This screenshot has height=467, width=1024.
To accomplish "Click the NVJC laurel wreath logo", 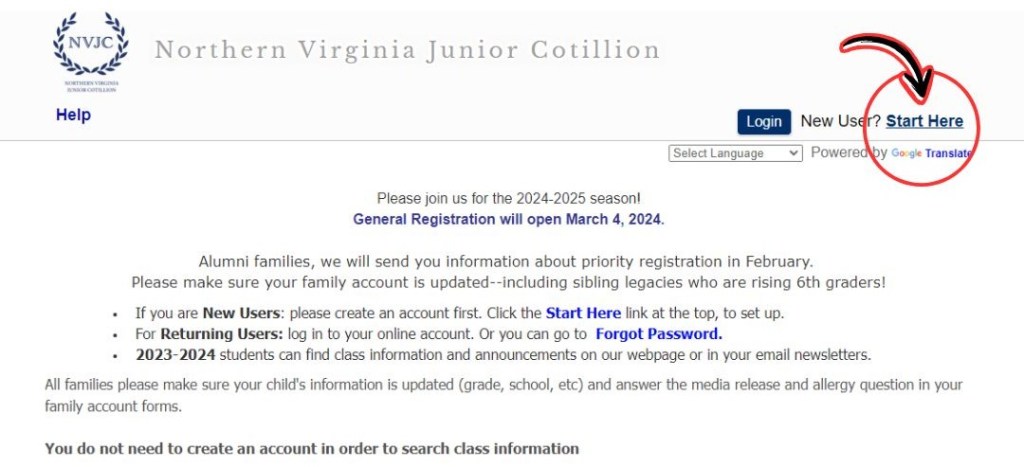I will 91,50.
